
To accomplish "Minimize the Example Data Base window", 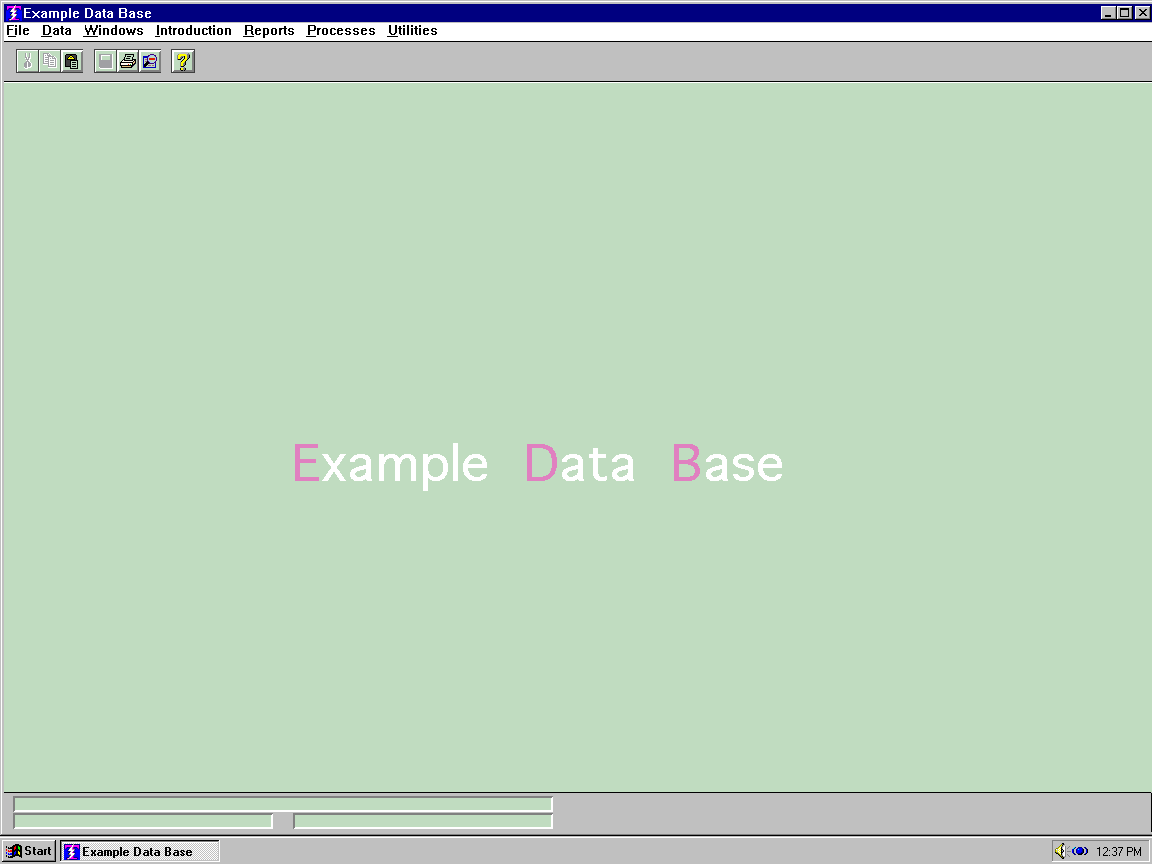I will (x=1108, y=12).
